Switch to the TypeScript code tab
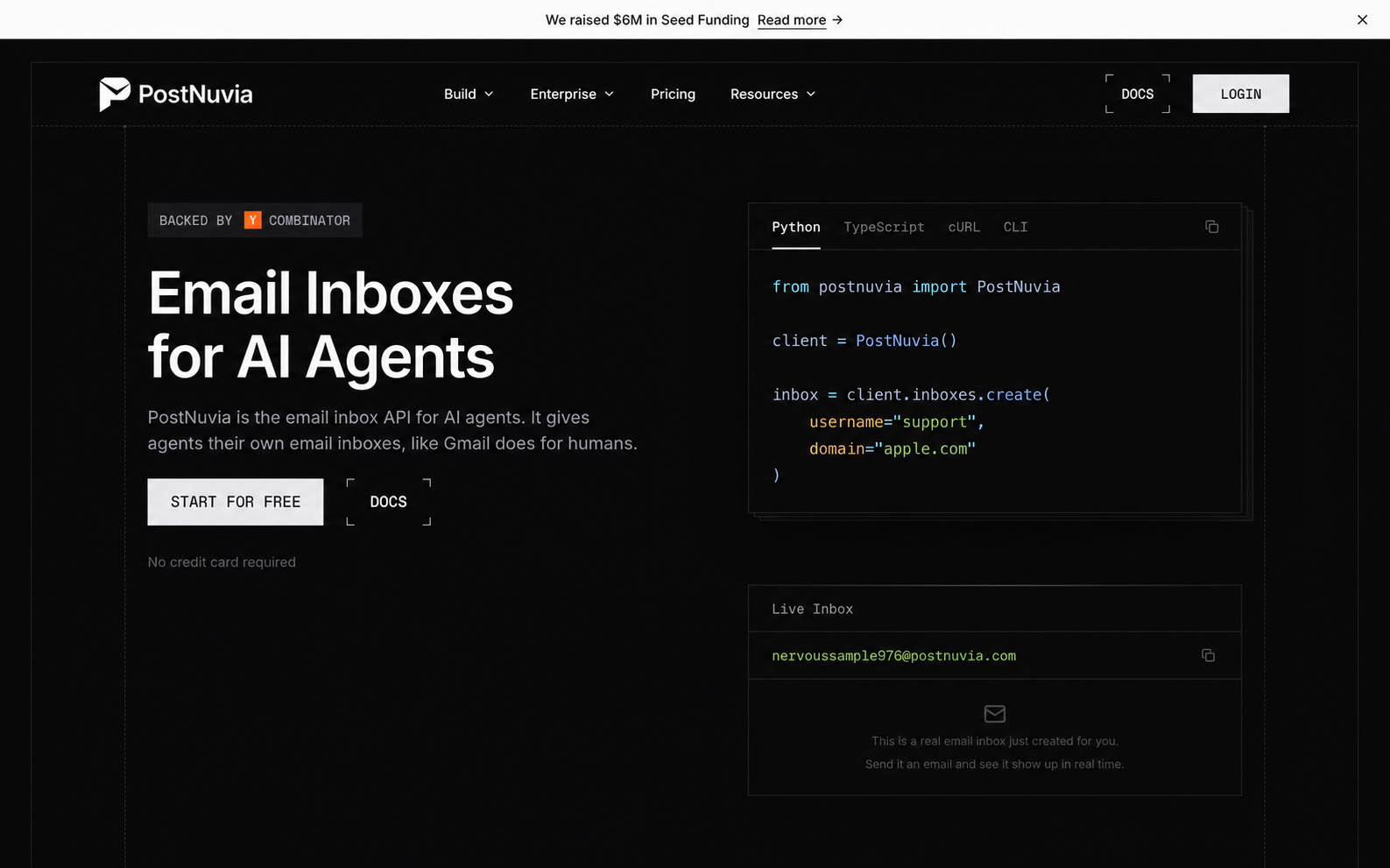The height and width of the screenshot is (868, 1390). tap(884, 227)
